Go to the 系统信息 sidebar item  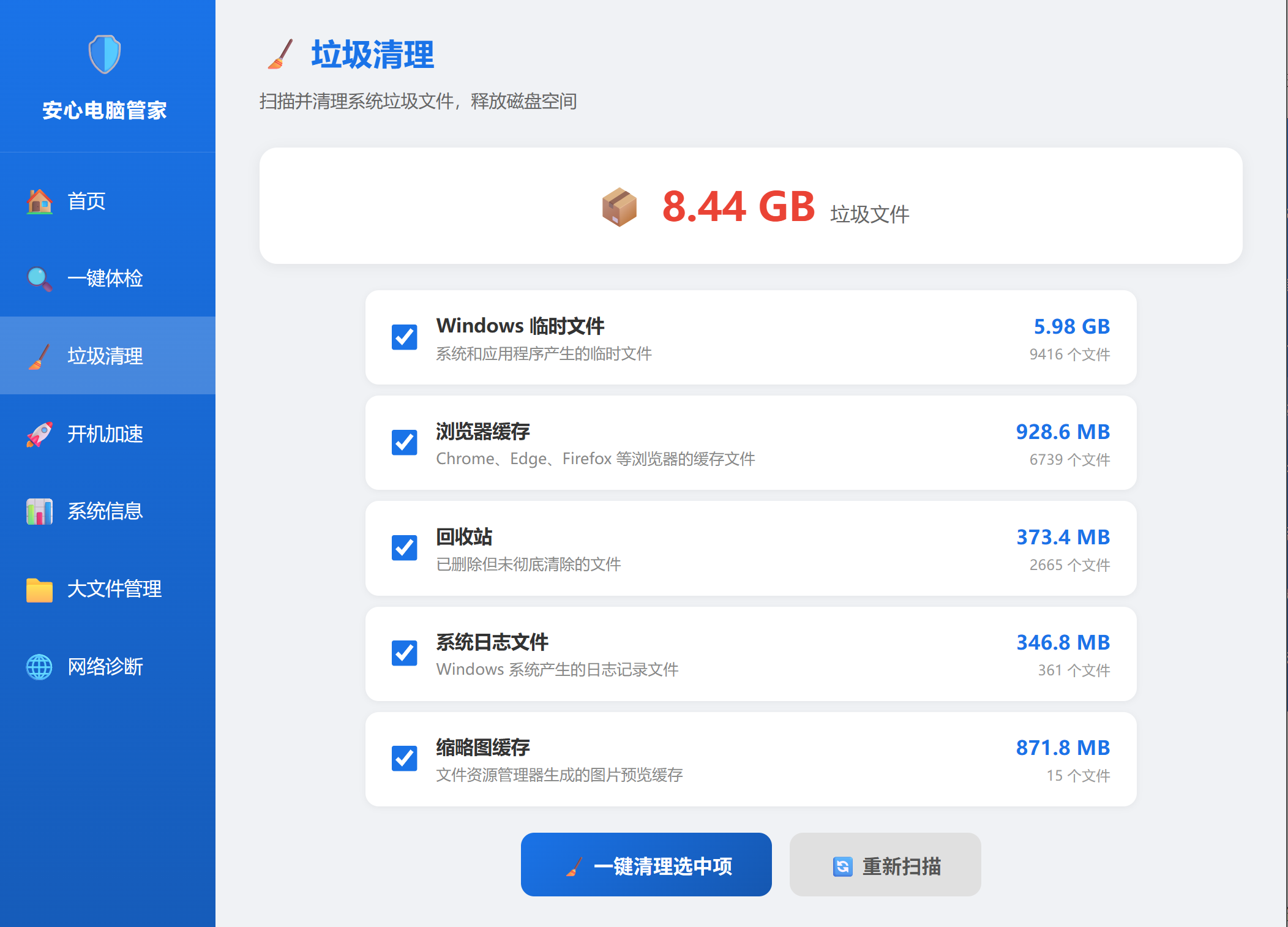(x=105, y=511)
